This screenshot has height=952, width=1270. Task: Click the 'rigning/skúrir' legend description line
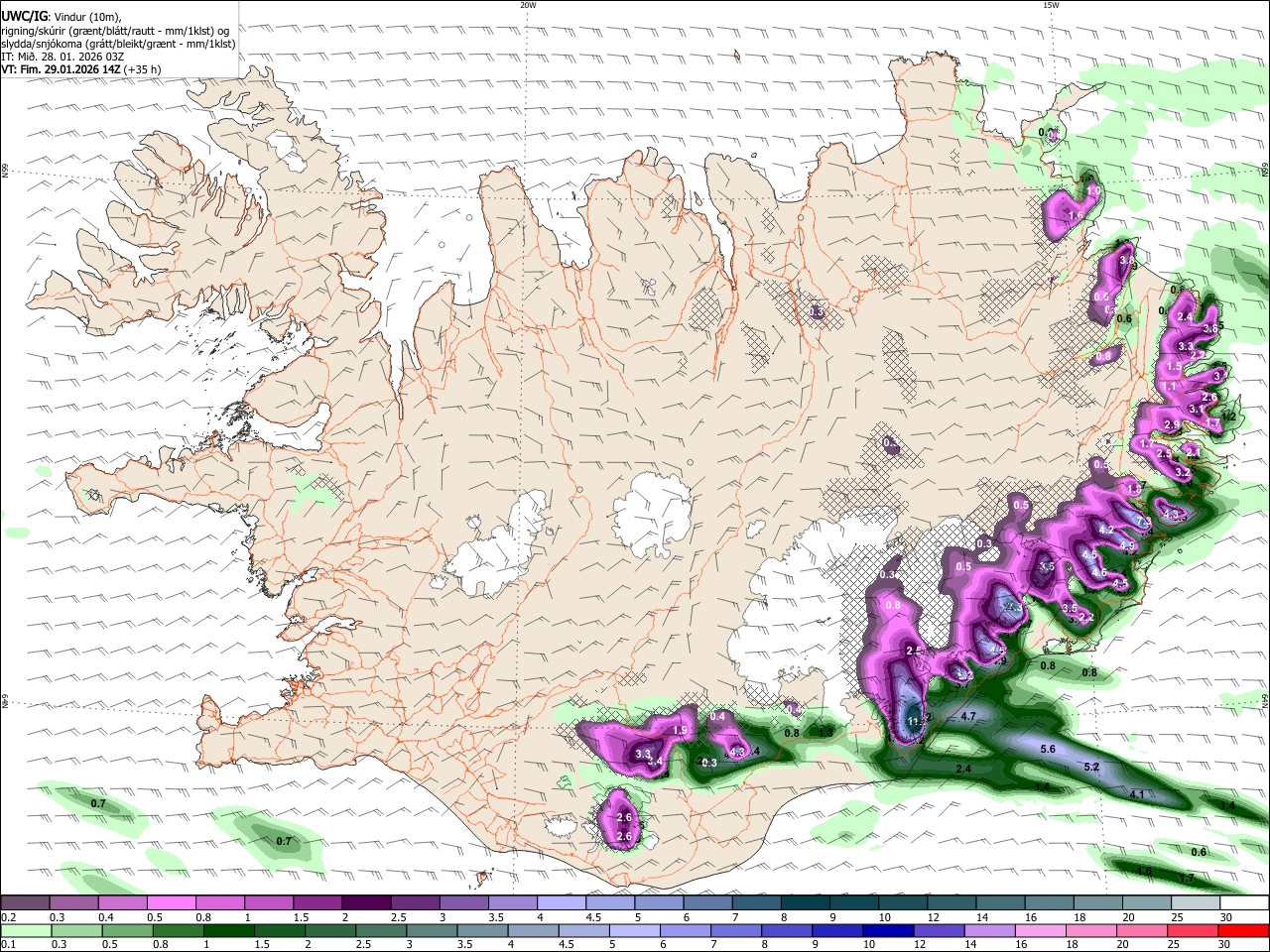point(115,30)
